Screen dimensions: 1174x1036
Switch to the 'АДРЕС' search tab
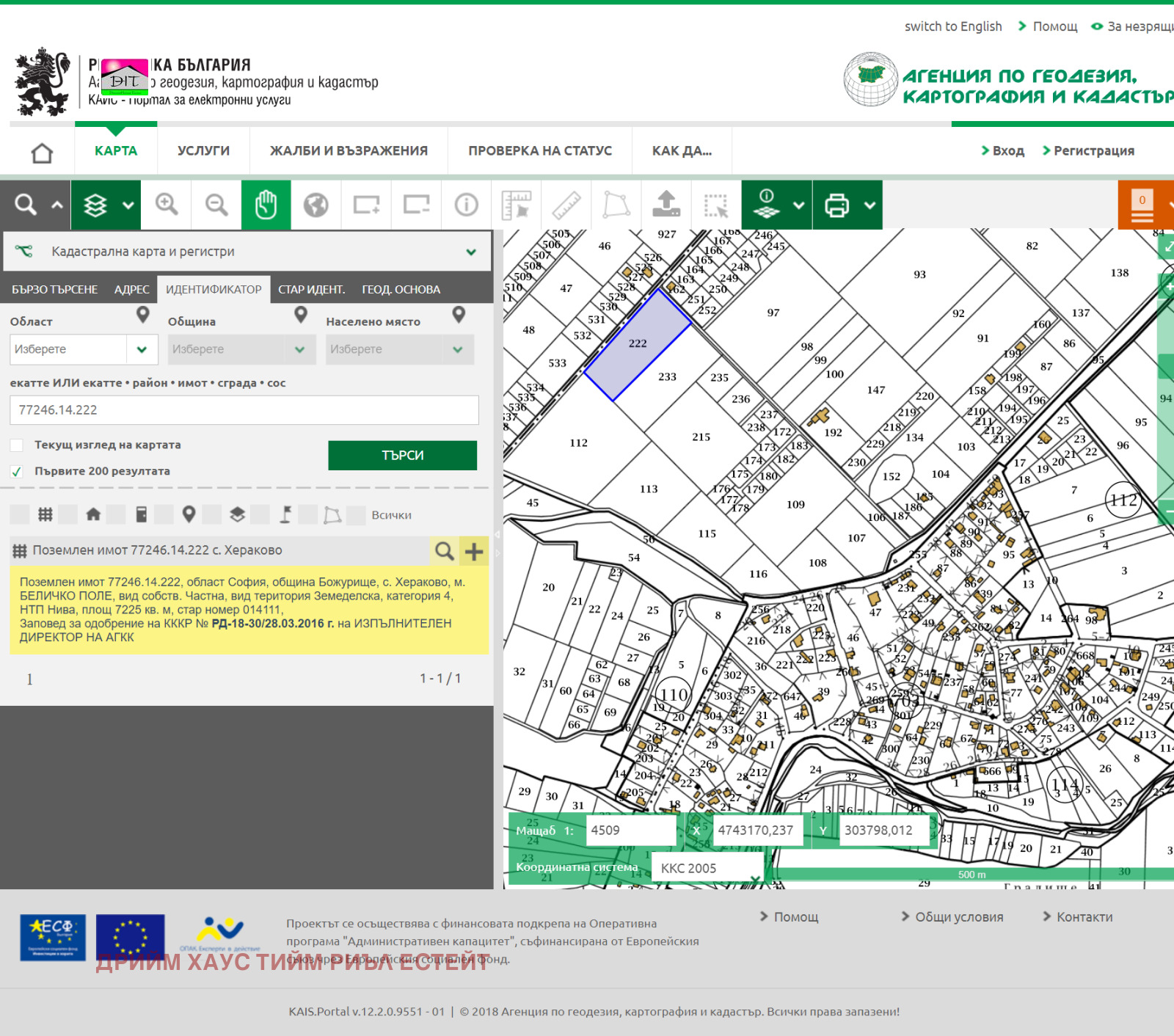tap(131, 290)
